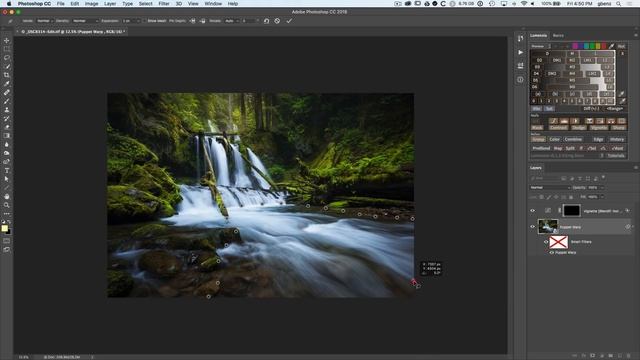The image size is (640, 360).
Task: Open the Layer menu
Action: pos(110,3)
